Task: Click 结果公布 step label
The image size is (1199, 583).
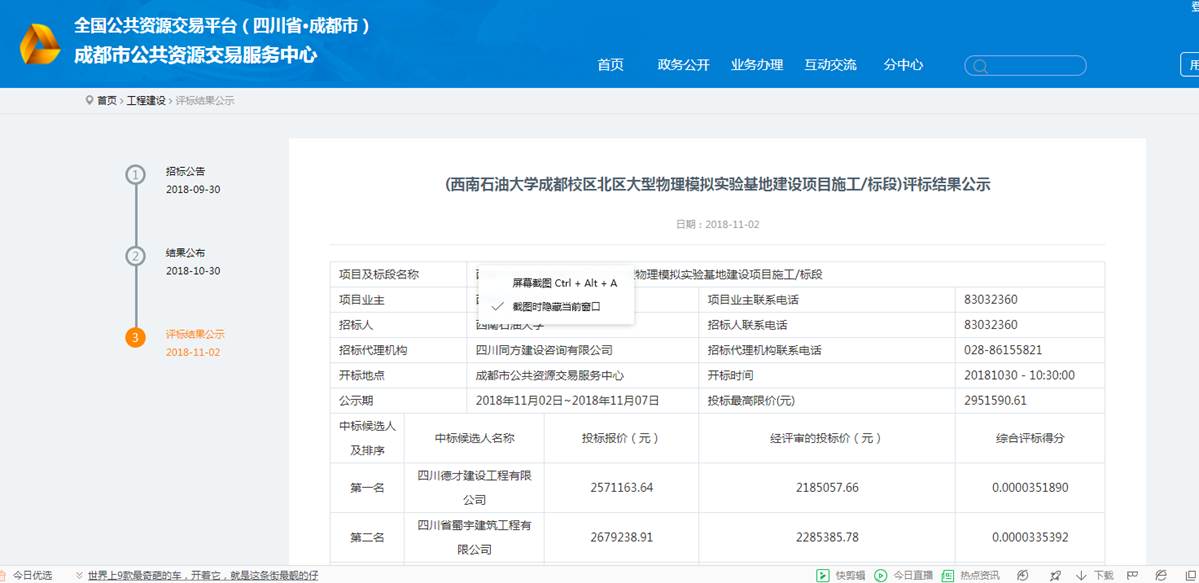Action: coord(186,252)
